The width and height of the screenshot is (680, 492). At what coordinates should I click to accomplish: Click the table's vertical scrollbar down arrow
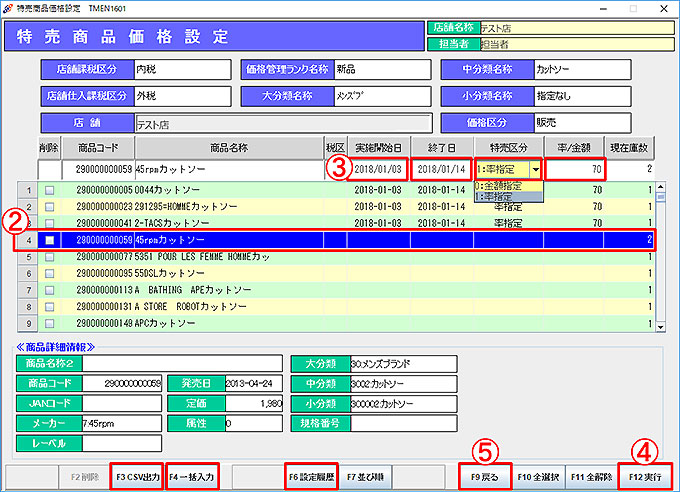coord(660,326)
